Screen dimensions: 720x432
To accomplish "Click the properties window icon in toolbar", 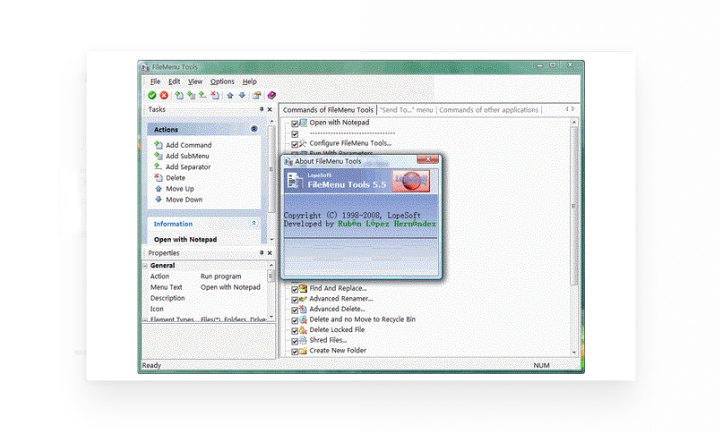I will 257,95.
